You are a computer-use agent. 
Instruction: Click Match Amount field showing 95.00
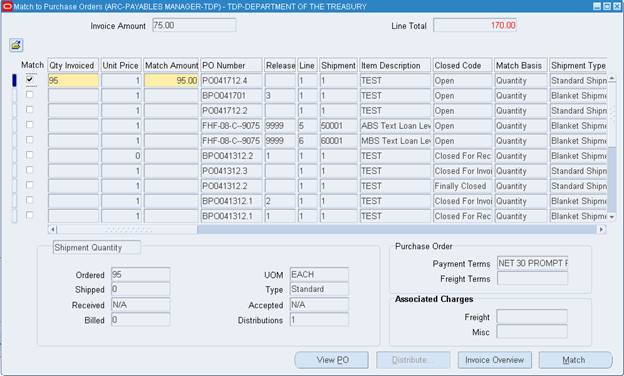pos(171,81)
